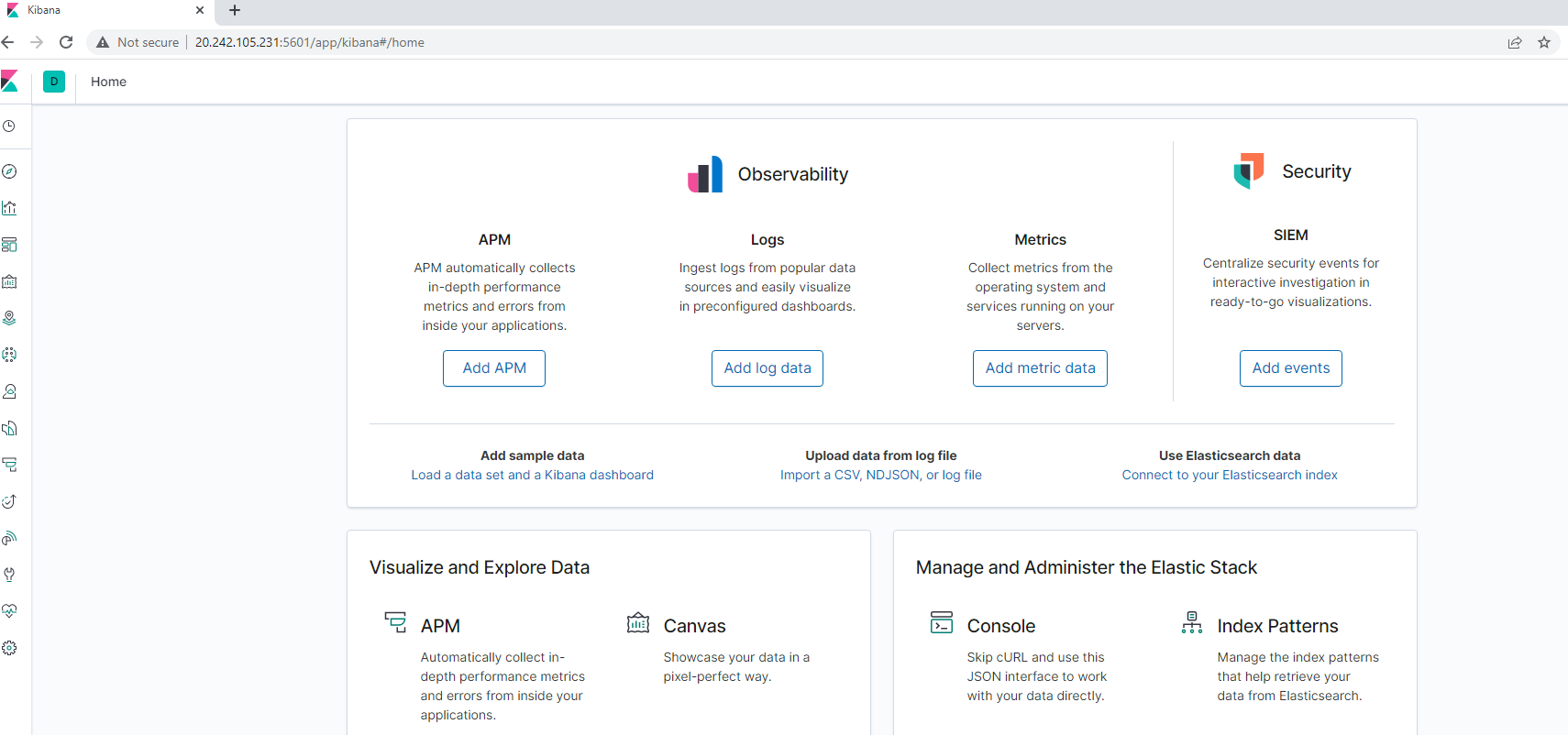Open Machine Learning icon in sidebar

click(9, 355)
